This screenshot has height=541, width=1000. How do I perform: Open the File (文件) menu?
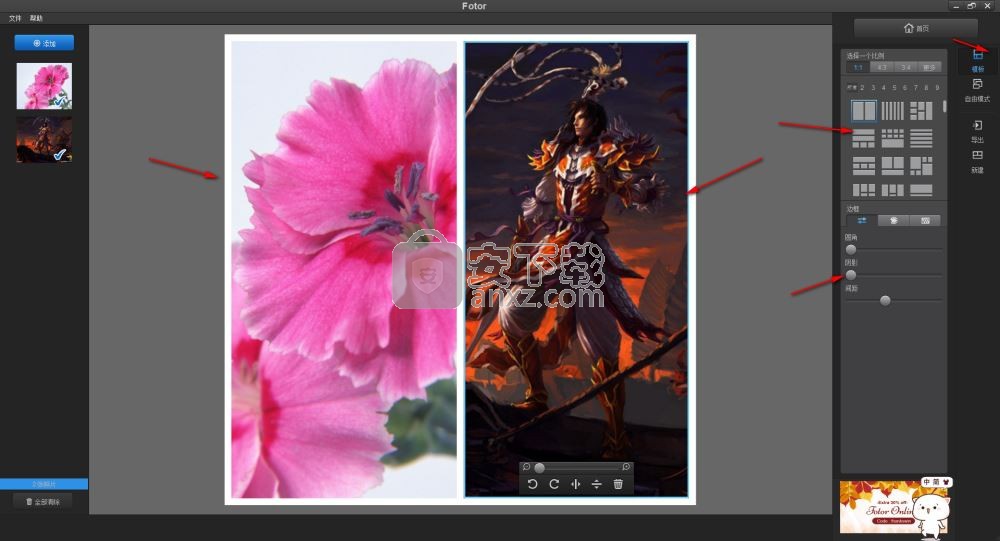(15, 18)
